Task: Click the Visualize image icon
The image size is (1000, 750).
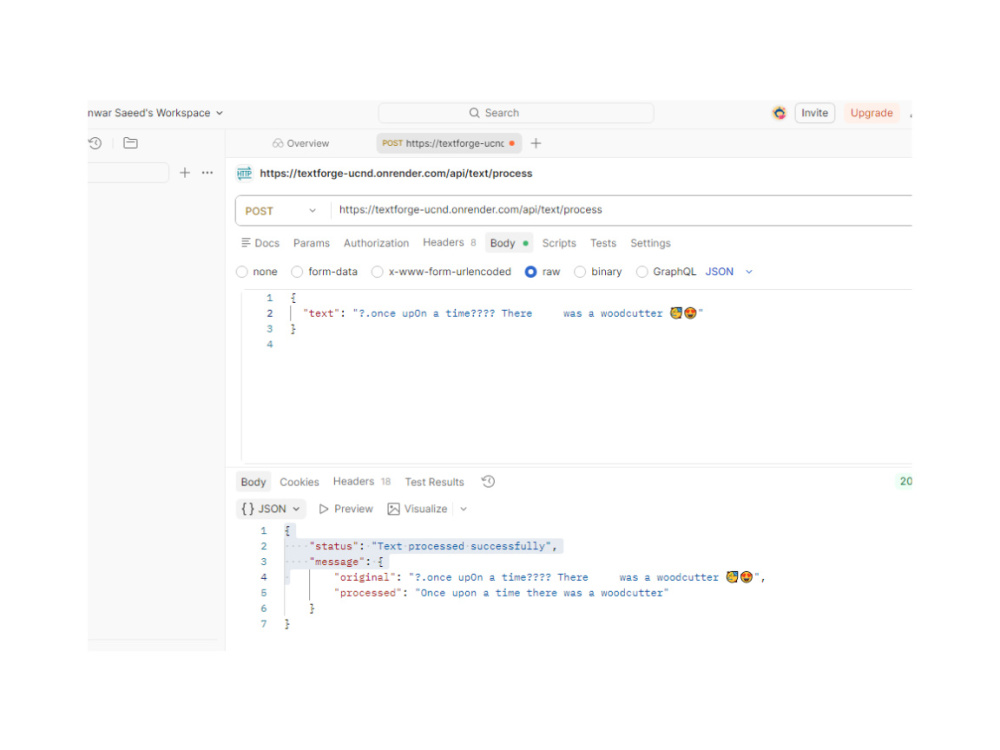Action: point(393,509)
